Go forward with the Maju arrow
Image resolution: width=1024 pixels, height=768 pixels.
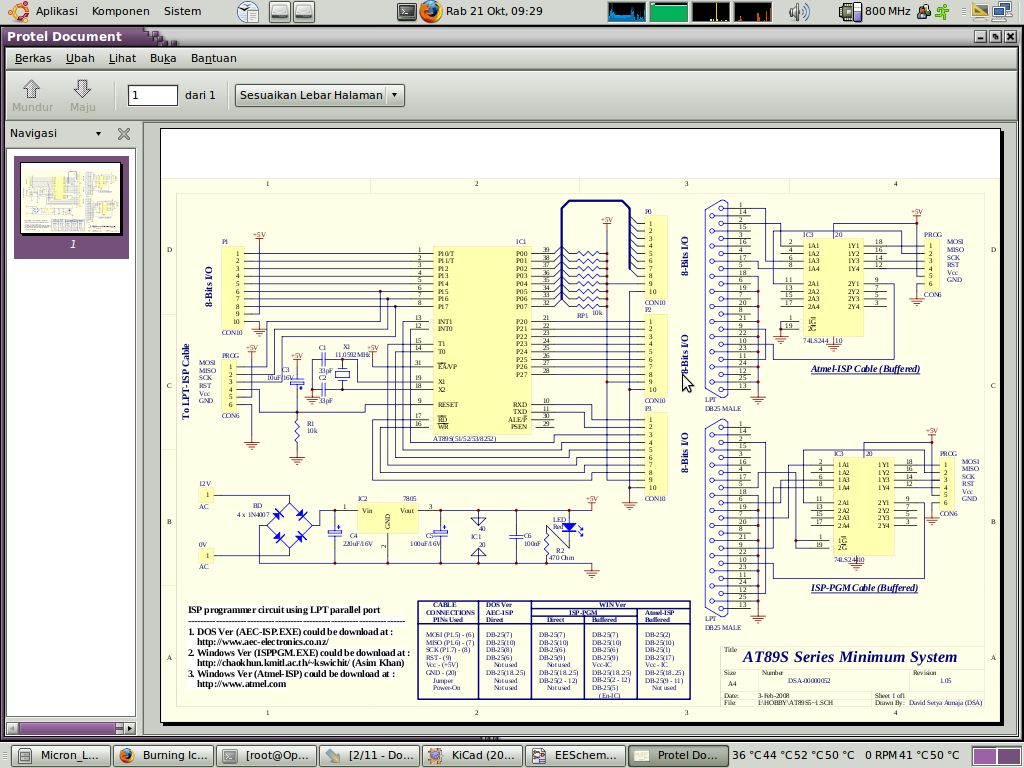[x=82, y=95]
